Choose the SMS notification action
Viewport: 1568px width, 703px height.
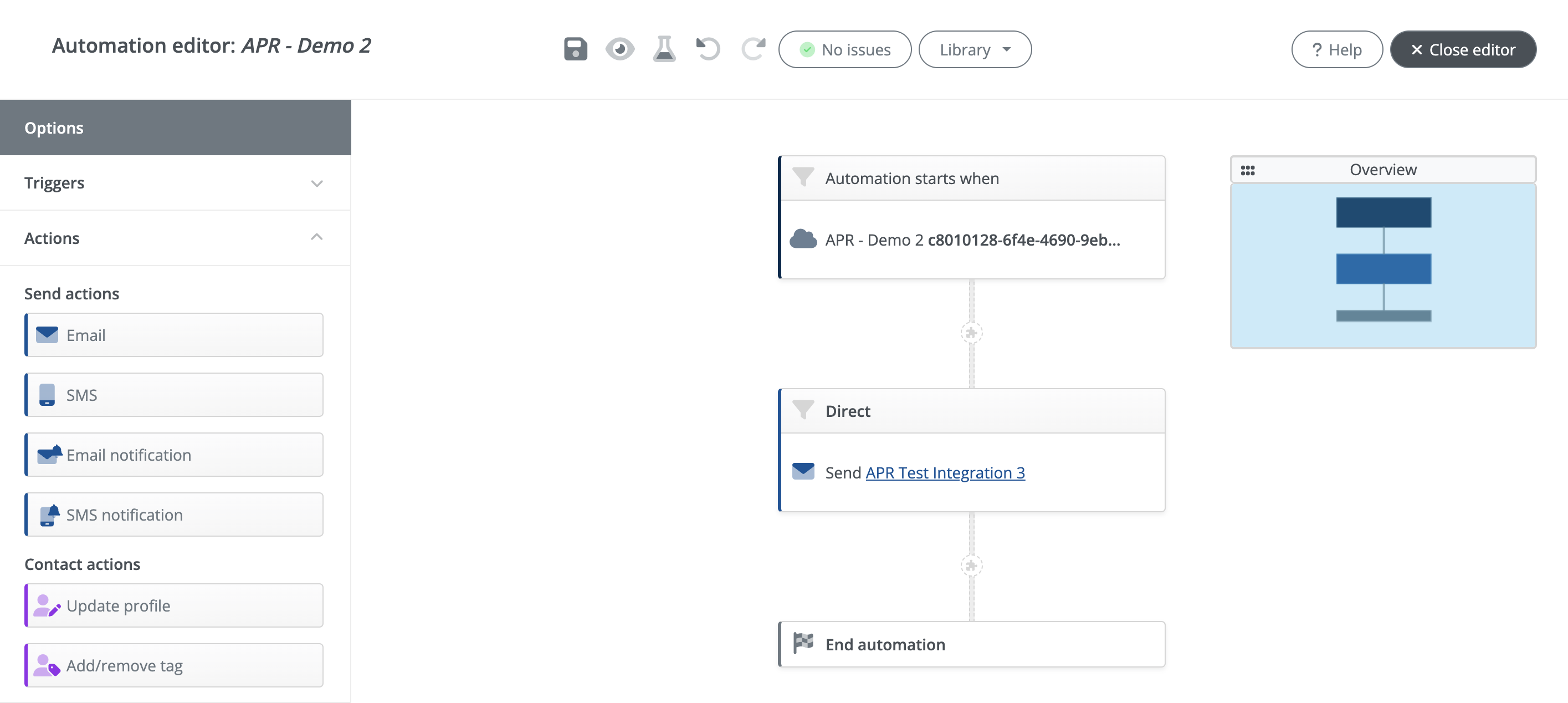tap(174, 514)
